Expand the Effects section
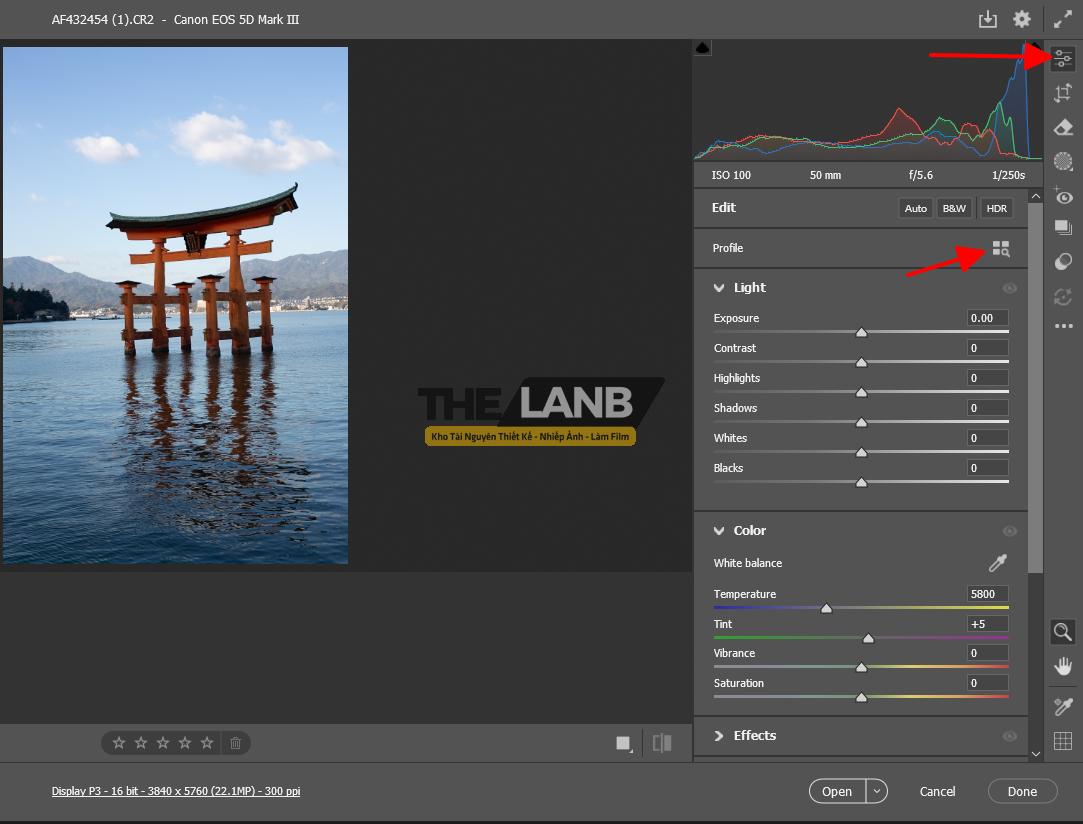 (719, 736)
